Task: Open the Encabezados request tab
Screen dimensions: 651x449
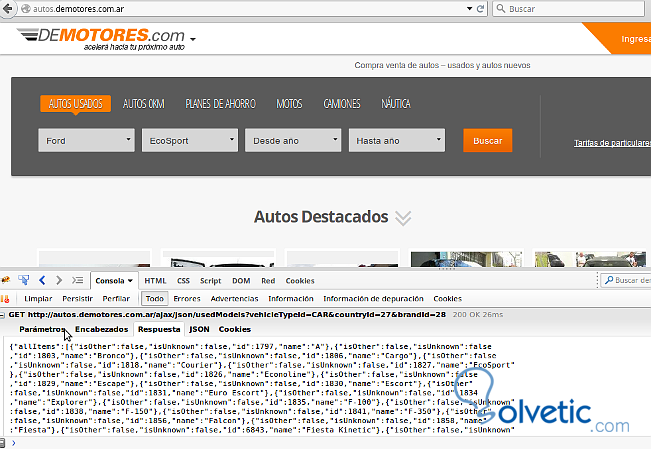Action: click(x=102, y=329)
